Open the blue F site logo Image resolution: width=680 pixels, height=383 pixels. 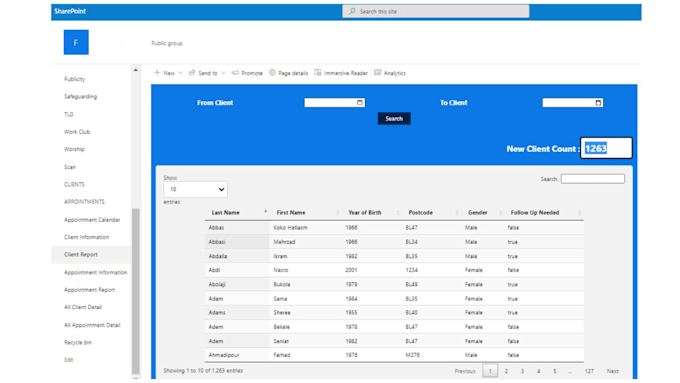point(76,43)
